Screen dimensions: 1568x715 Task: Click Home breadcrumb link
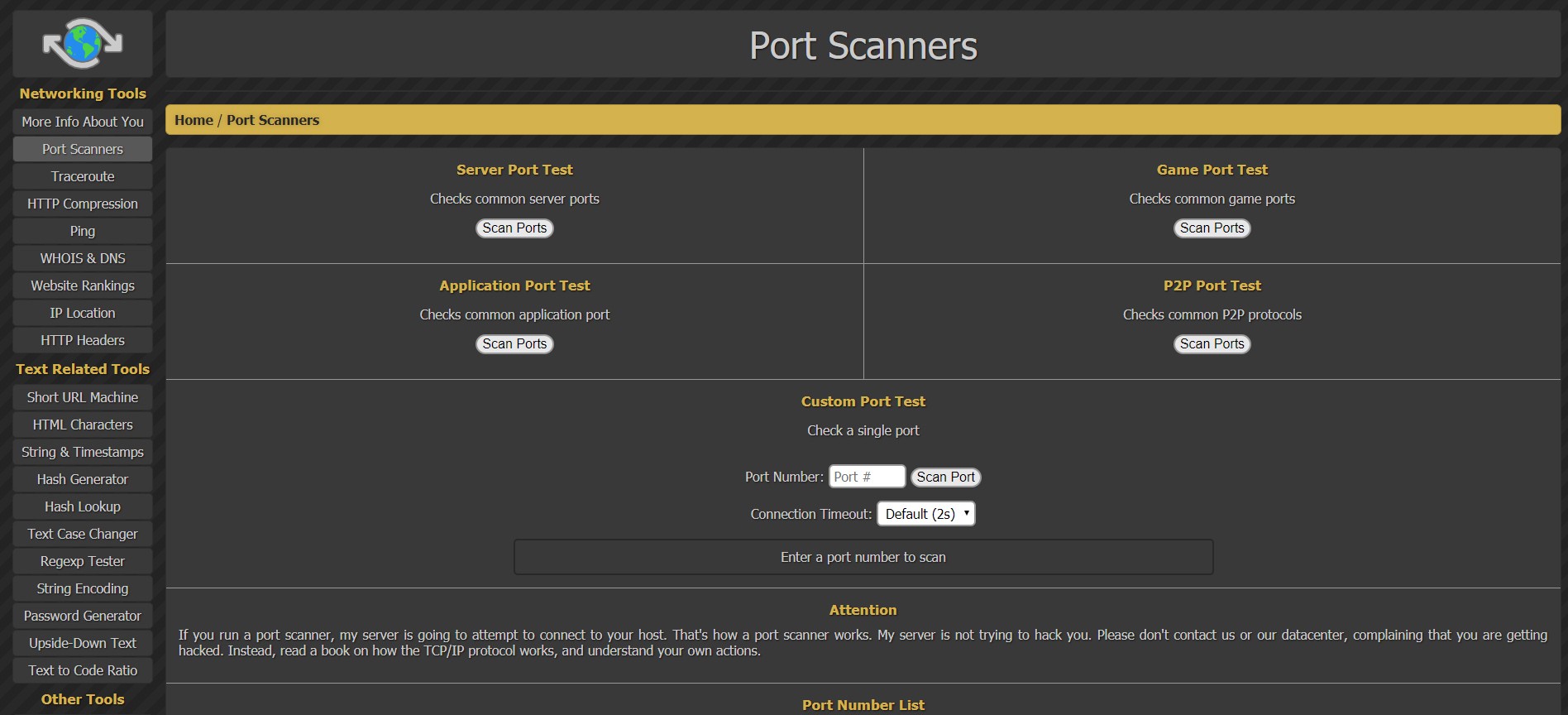point(194,120)
